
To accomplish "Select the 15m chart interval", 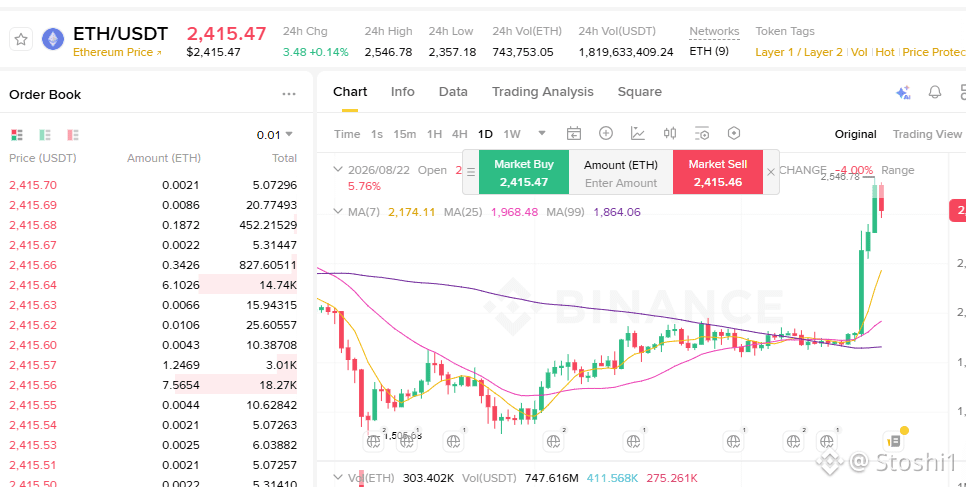I will (405, 134).
